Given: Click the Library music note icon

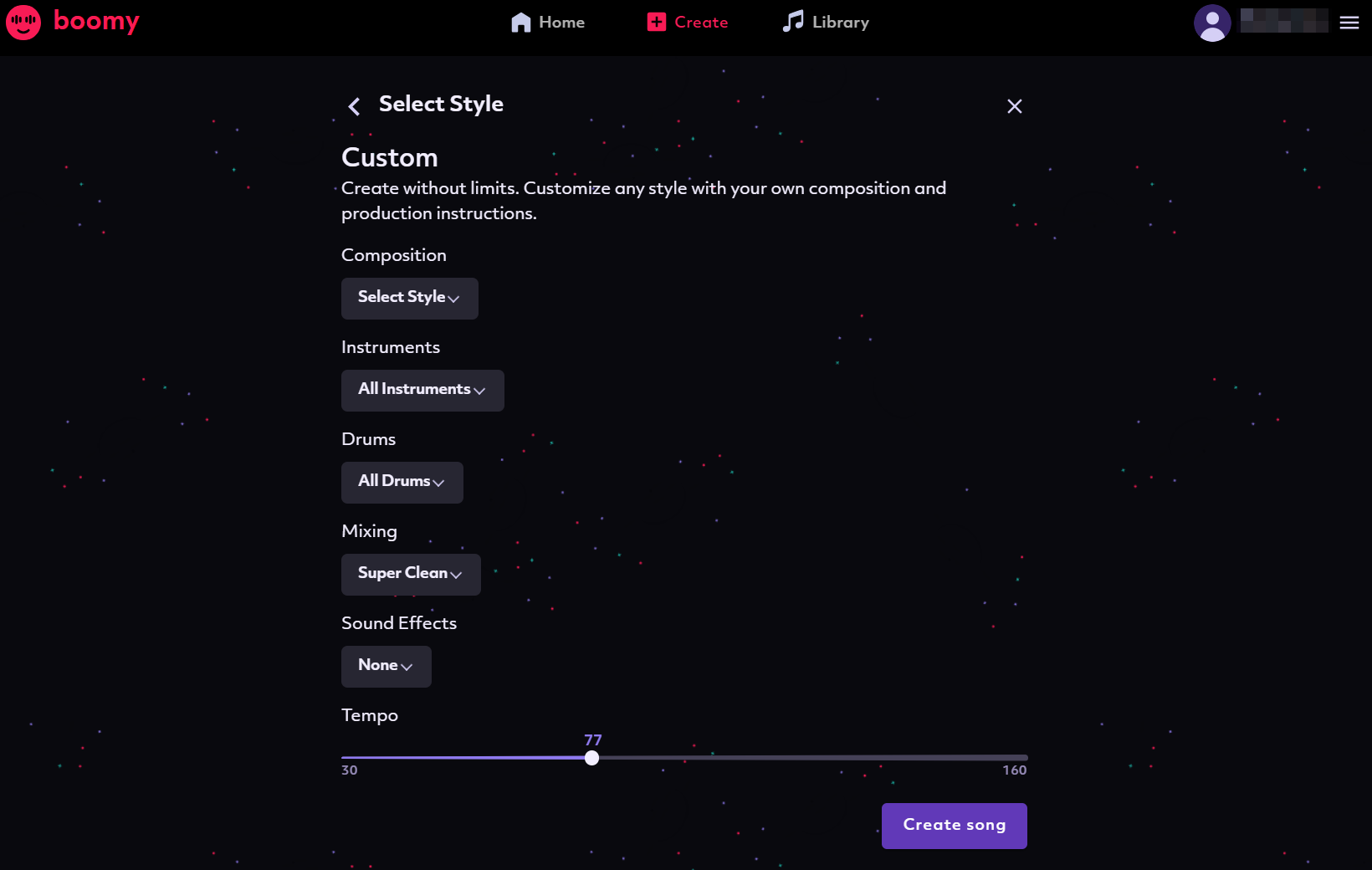Looking at the screenshot, I should 792,22.
